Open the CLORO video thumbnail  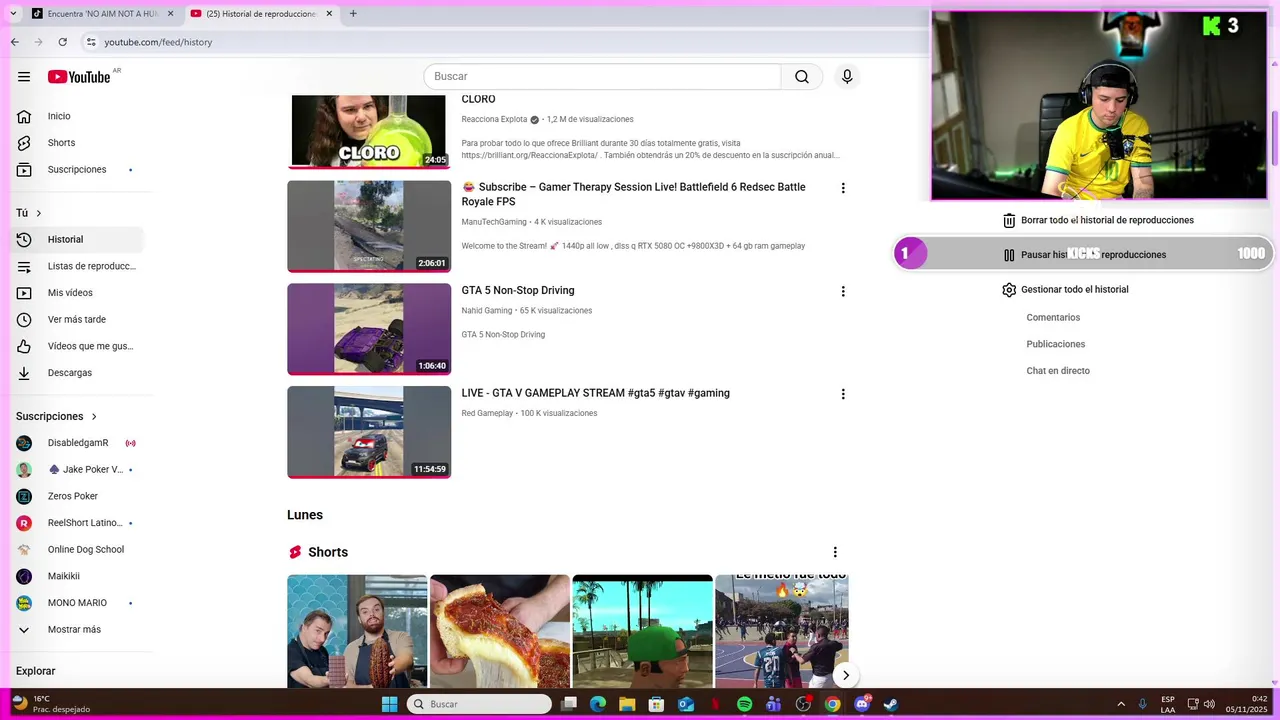tap(369, 130)
